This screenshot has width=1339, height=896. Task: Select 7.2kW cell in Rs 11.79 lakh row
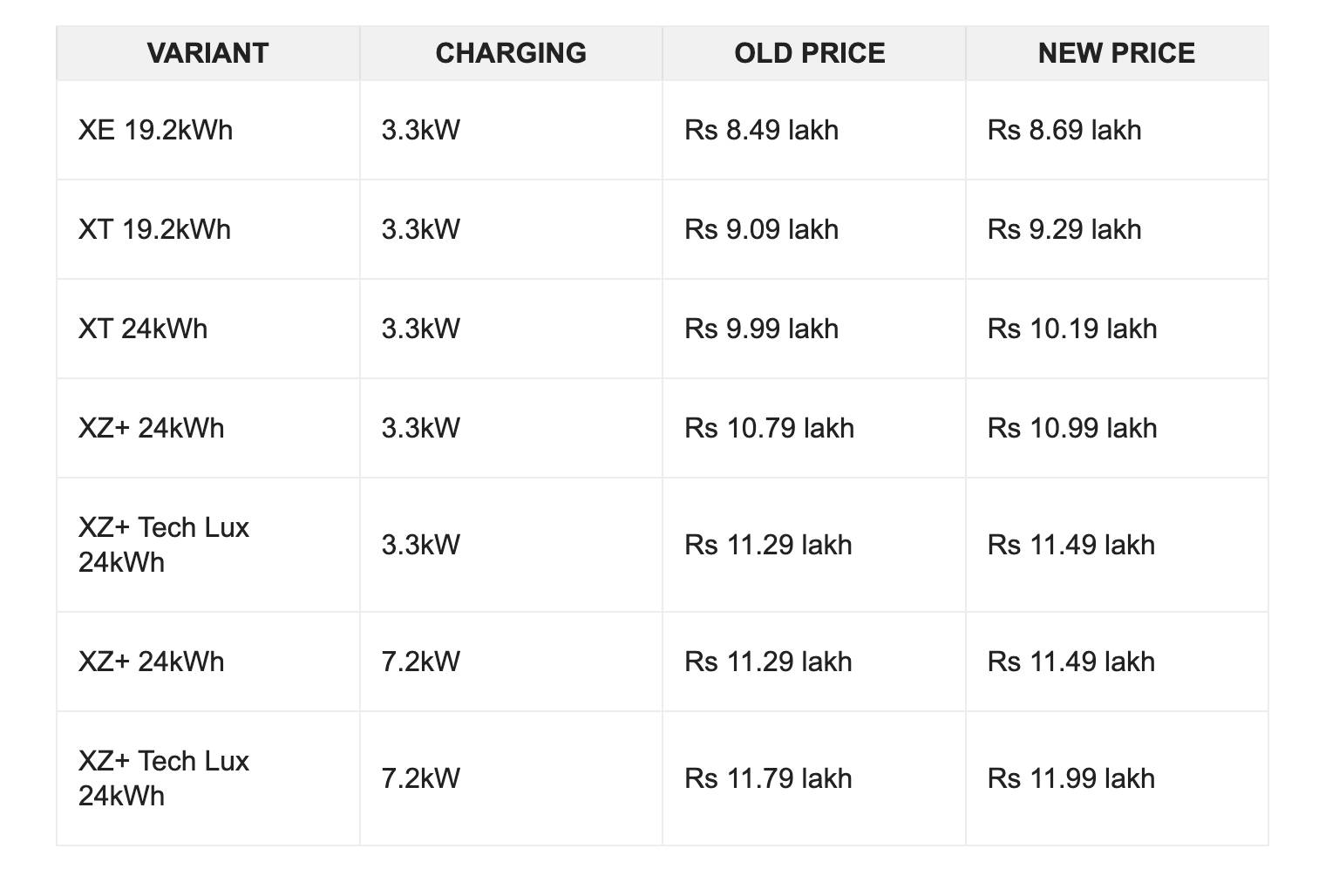(420, 779)
